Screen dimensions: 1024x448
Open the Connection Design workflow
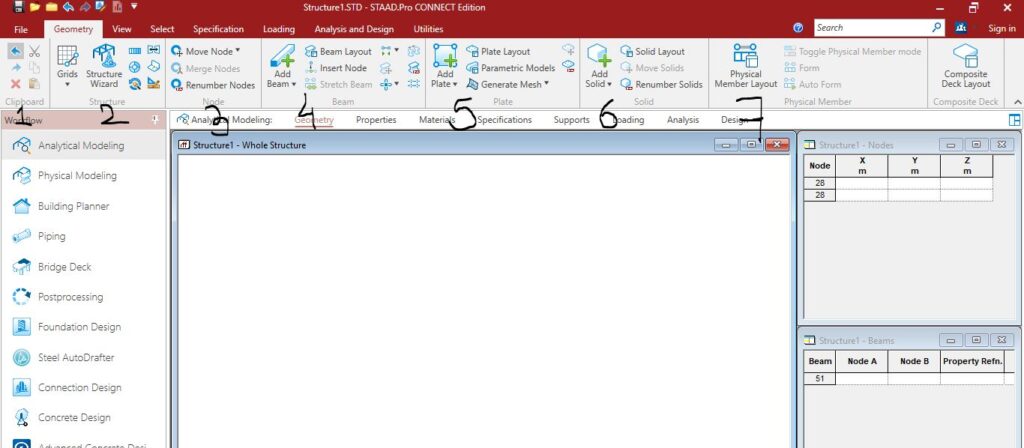coord(83,388)
